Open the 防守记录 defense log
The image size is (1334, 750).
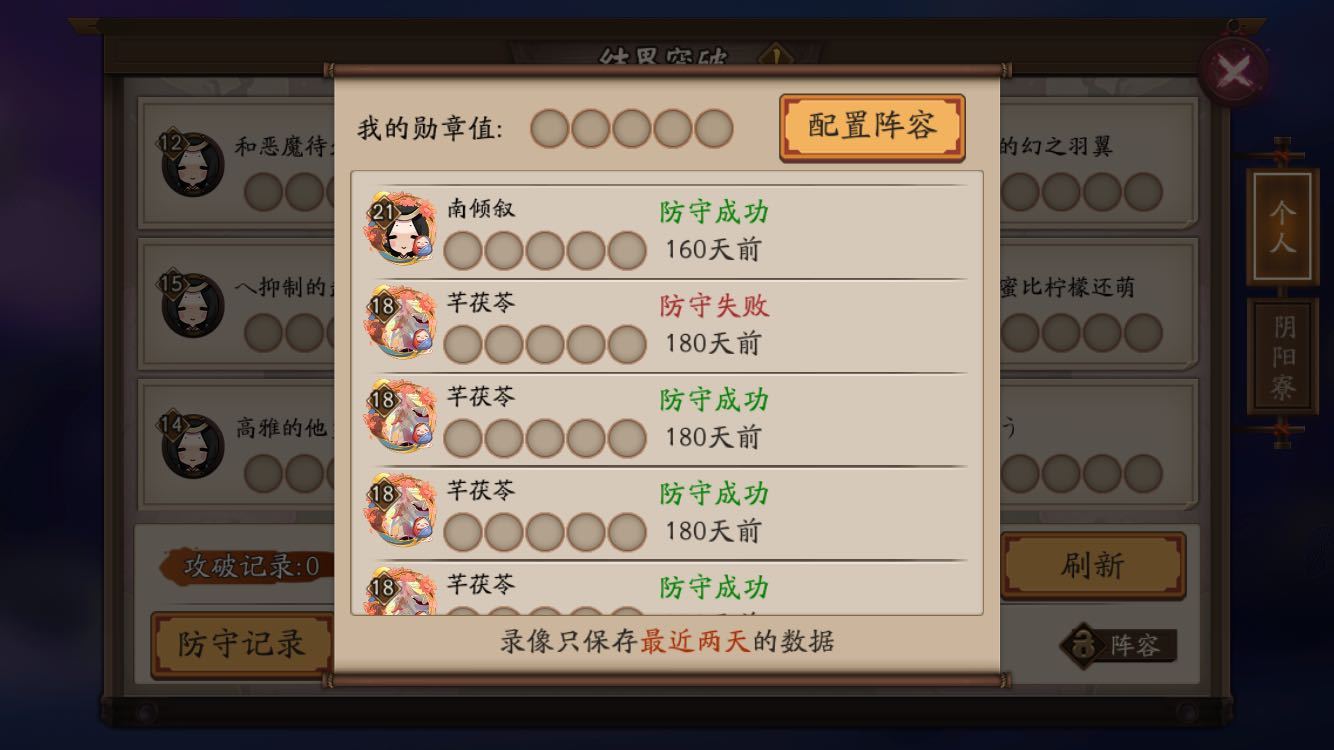click(x=241, y=644)
